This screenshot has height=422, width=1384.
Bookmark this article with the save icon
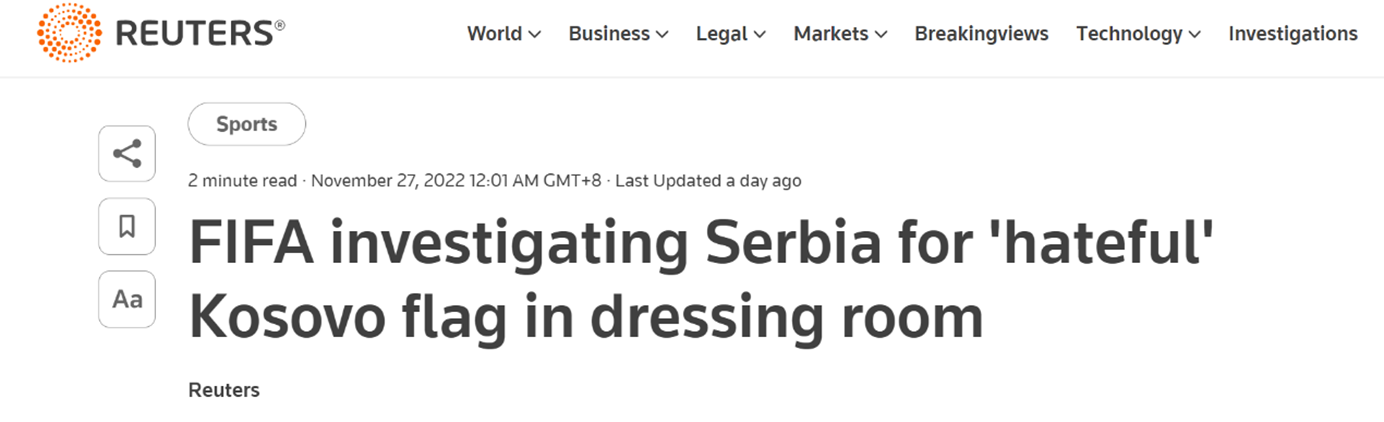tap(127, 226)
